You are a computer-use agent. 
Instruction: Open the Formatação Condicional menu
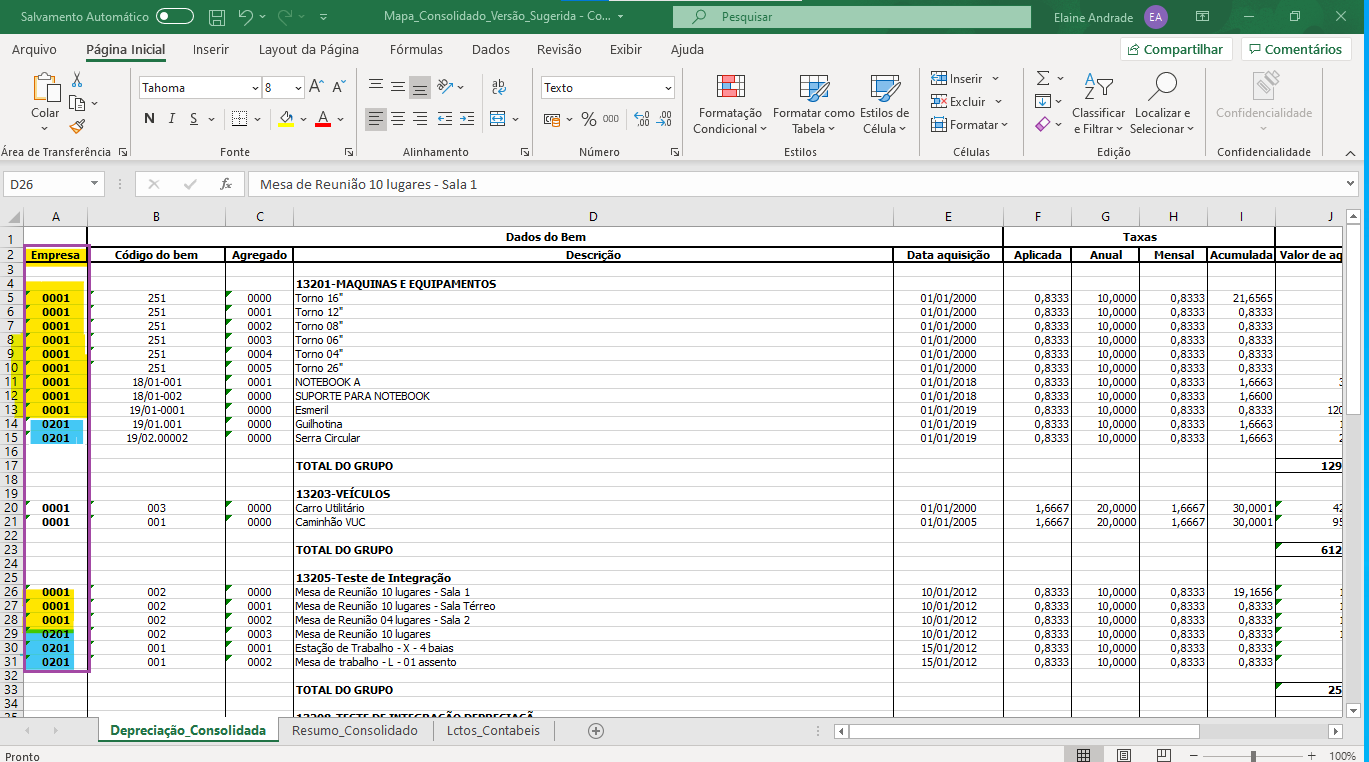point(730,104)
